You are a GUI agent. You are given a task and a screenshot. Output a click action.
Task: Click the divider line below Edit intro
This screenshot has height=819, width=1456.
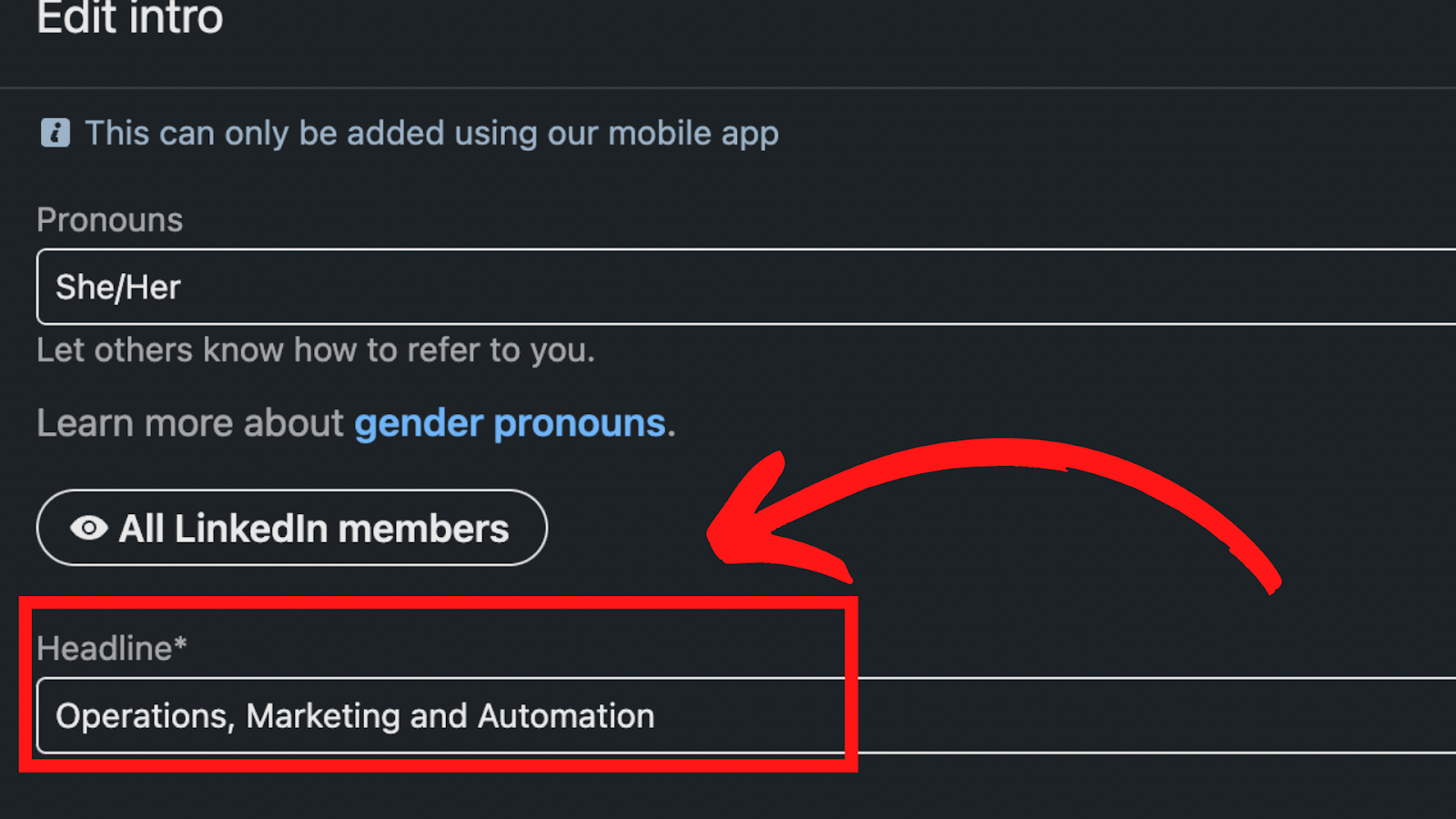coord(728,88)
